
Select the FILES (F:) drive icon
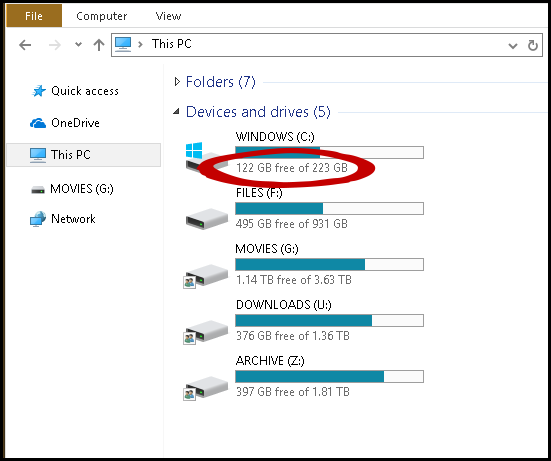click(x=207, y=219)
